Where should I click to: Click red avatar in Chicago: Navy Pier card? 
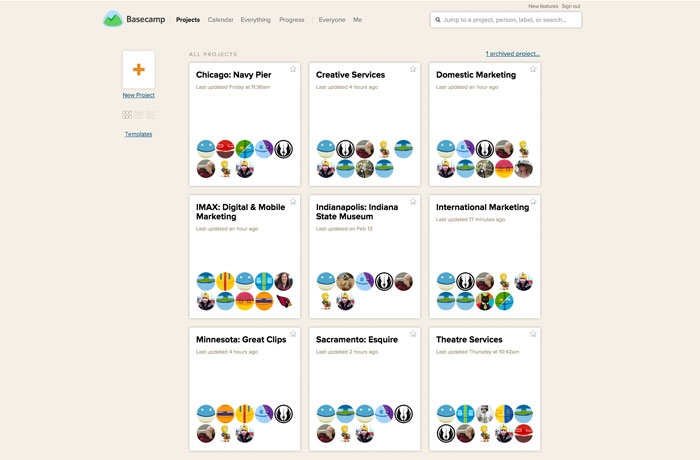(225, 149)
